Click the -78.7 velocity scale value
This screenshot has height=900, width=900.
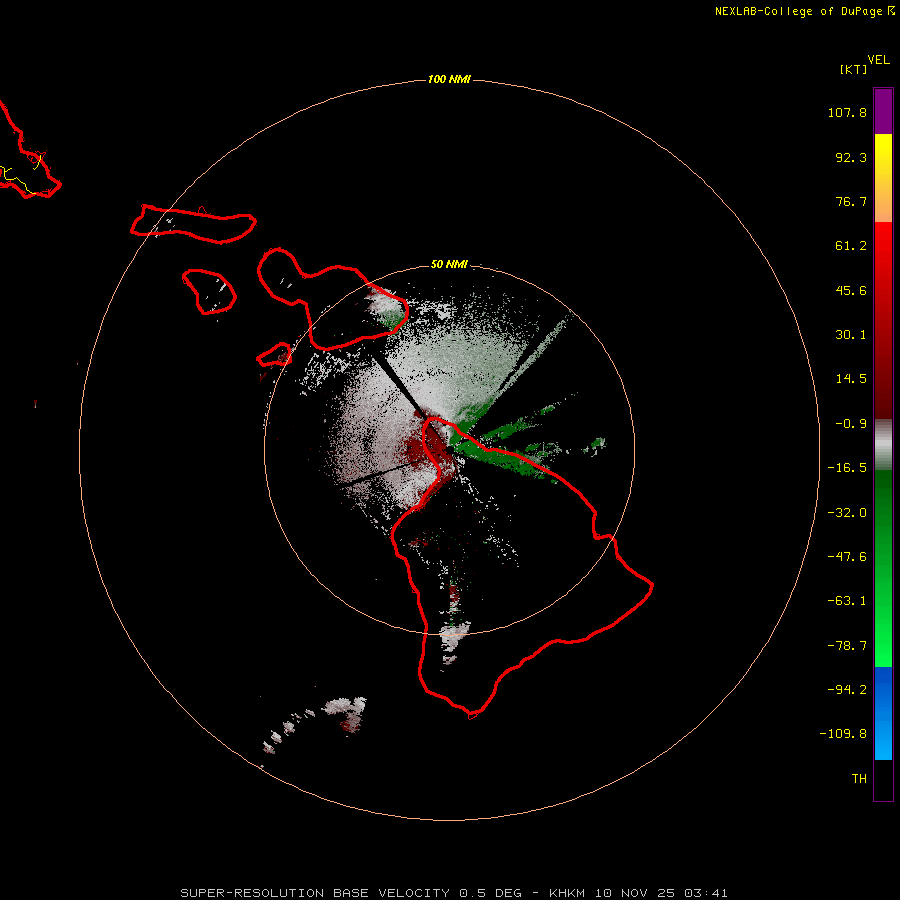[x=847, y=646]
